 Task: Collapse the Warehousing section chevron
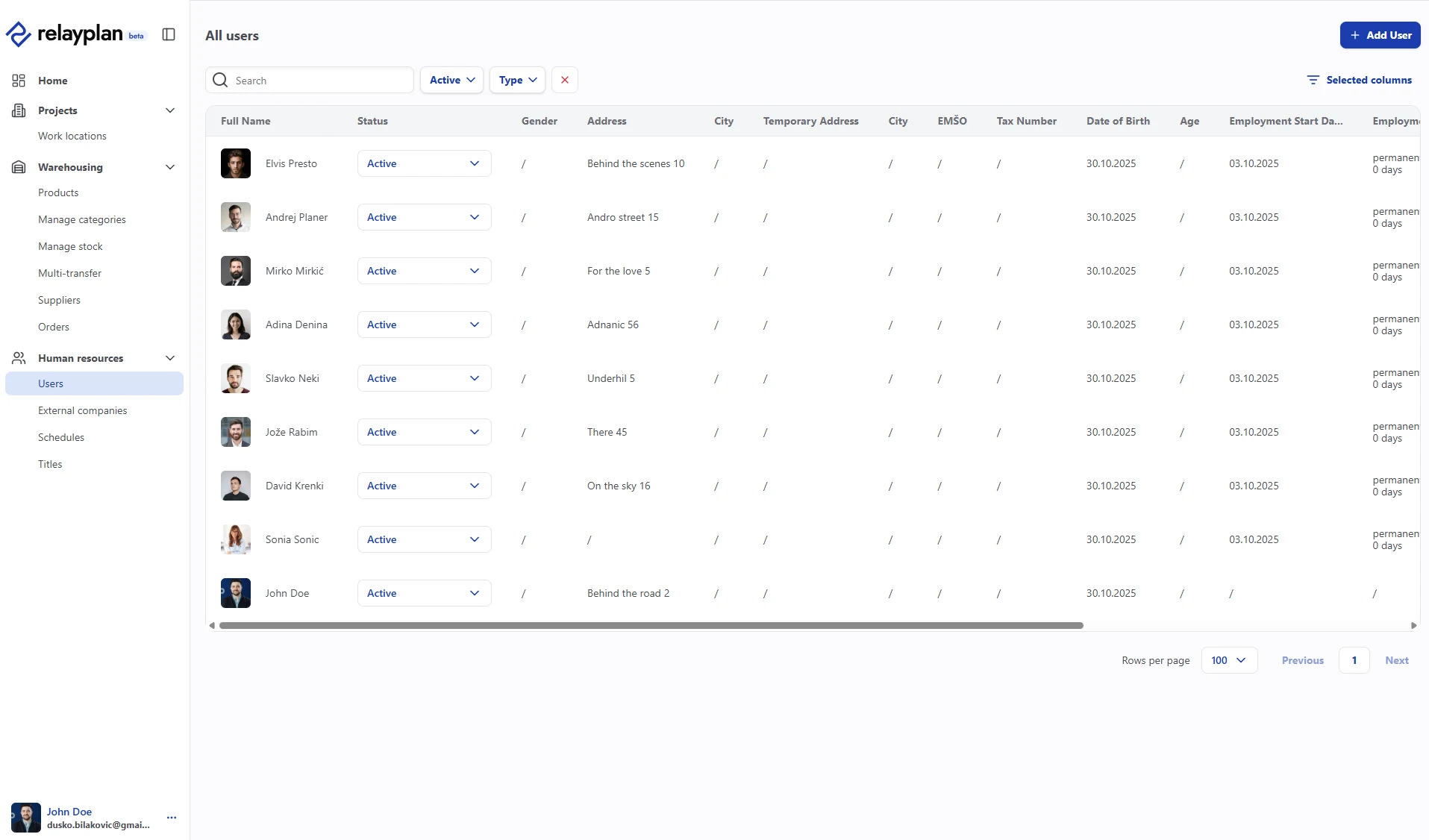(x=170, y=167)
